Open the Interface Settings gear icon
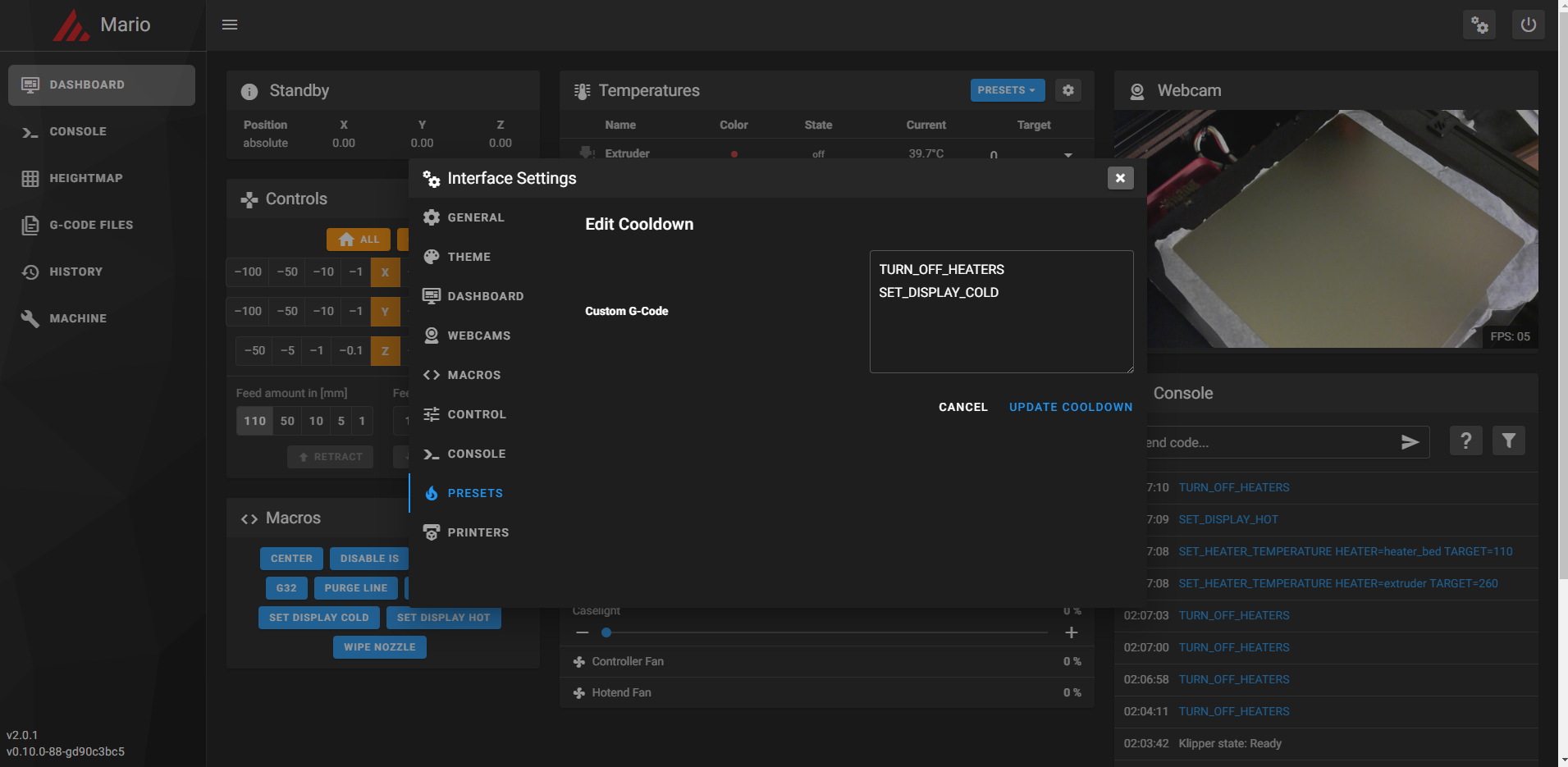Image resolution: width=1568 pixels, height=767 pixels. point(1479,25)
